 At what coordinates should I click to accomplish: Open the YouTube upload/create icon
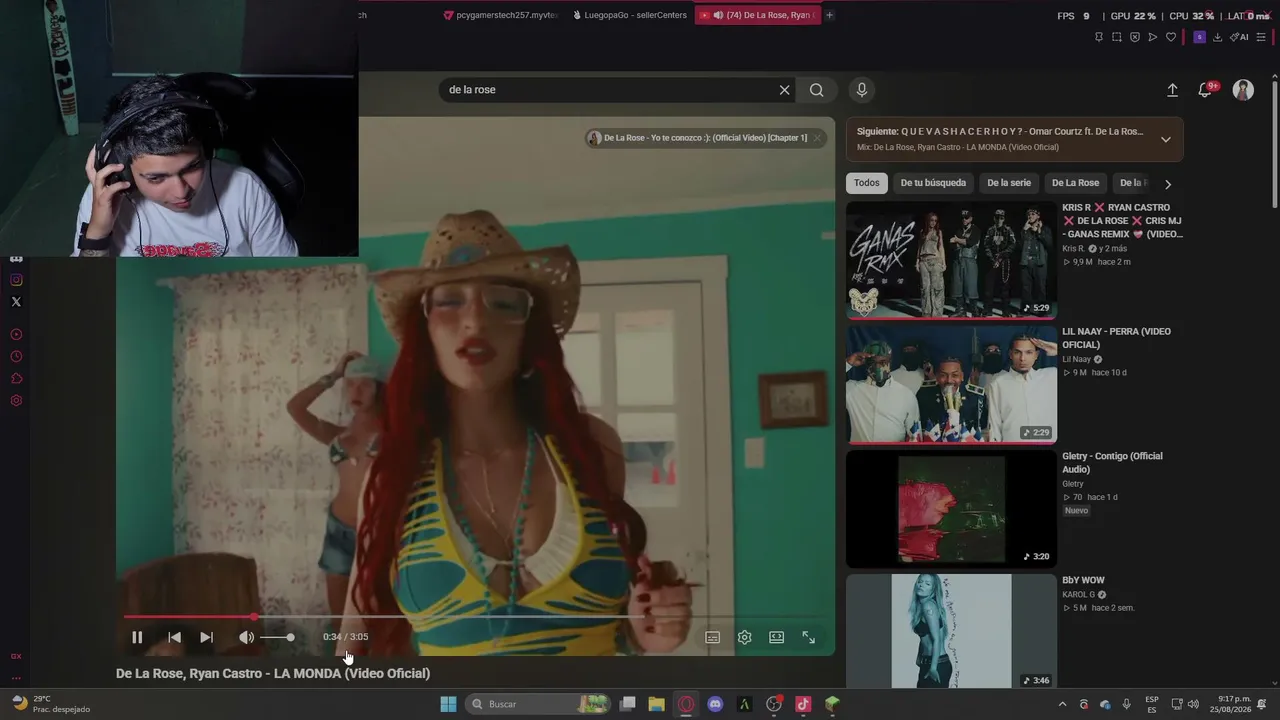pyautogui.click(x=1172, y=90)
